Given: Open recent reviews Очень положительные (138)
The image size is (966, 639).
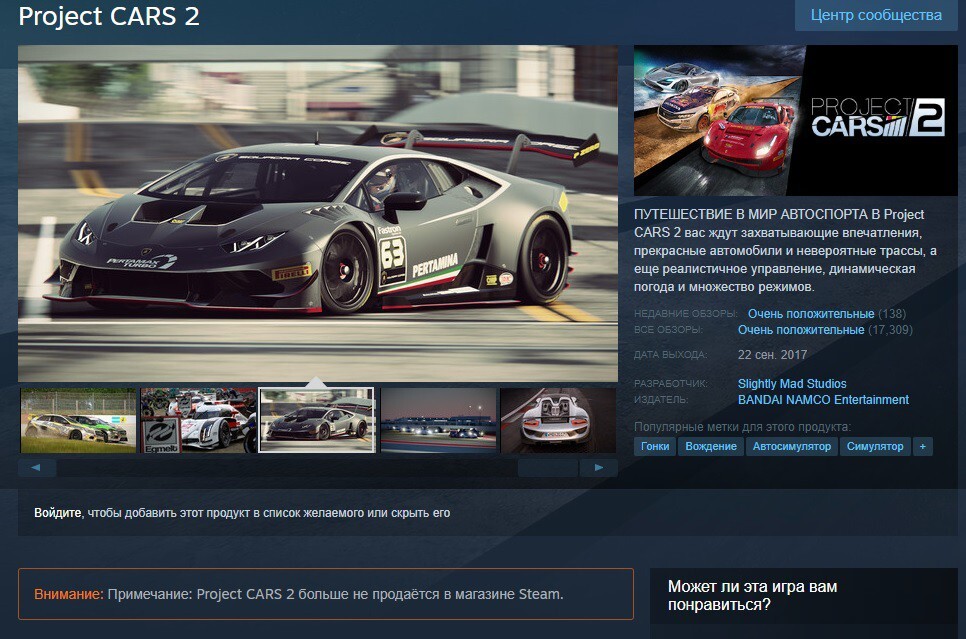Looking at the screenshot, I should pos(826,314).
